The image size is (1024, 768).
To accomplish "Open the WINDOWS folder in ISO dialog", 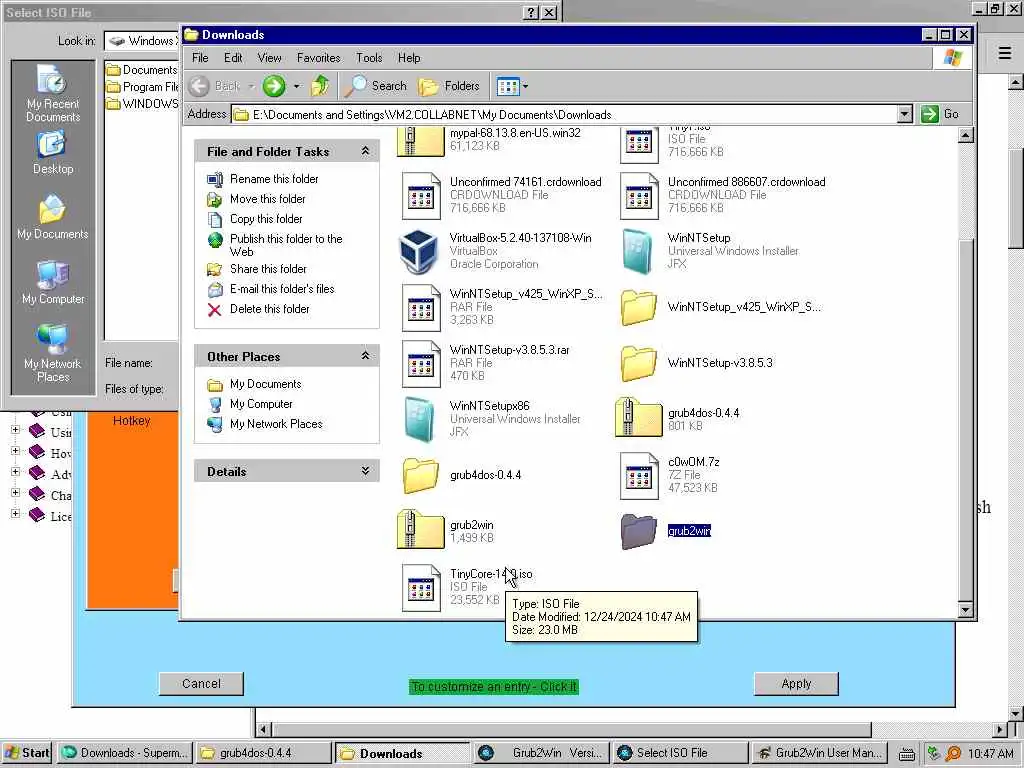I will click(x=142, y=104).
